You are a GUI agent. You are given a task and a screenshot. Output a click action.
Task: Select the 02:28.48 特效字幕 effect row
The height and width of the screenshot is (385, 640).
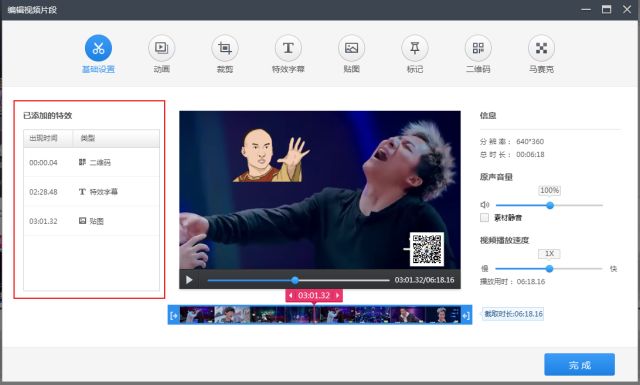(91, 191)
